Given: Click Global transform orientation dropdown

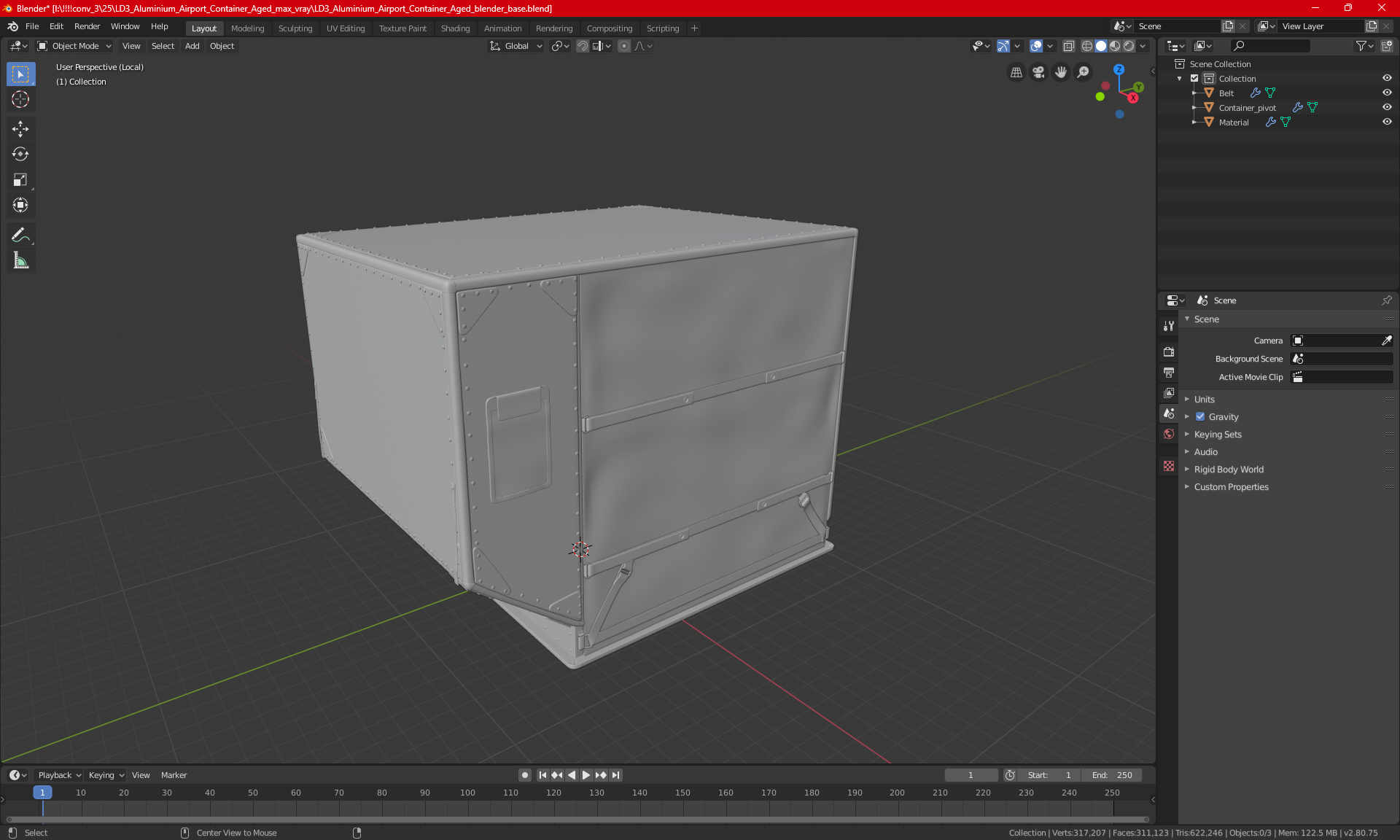Looking at the screenshot, I should [x=515, y=46].
